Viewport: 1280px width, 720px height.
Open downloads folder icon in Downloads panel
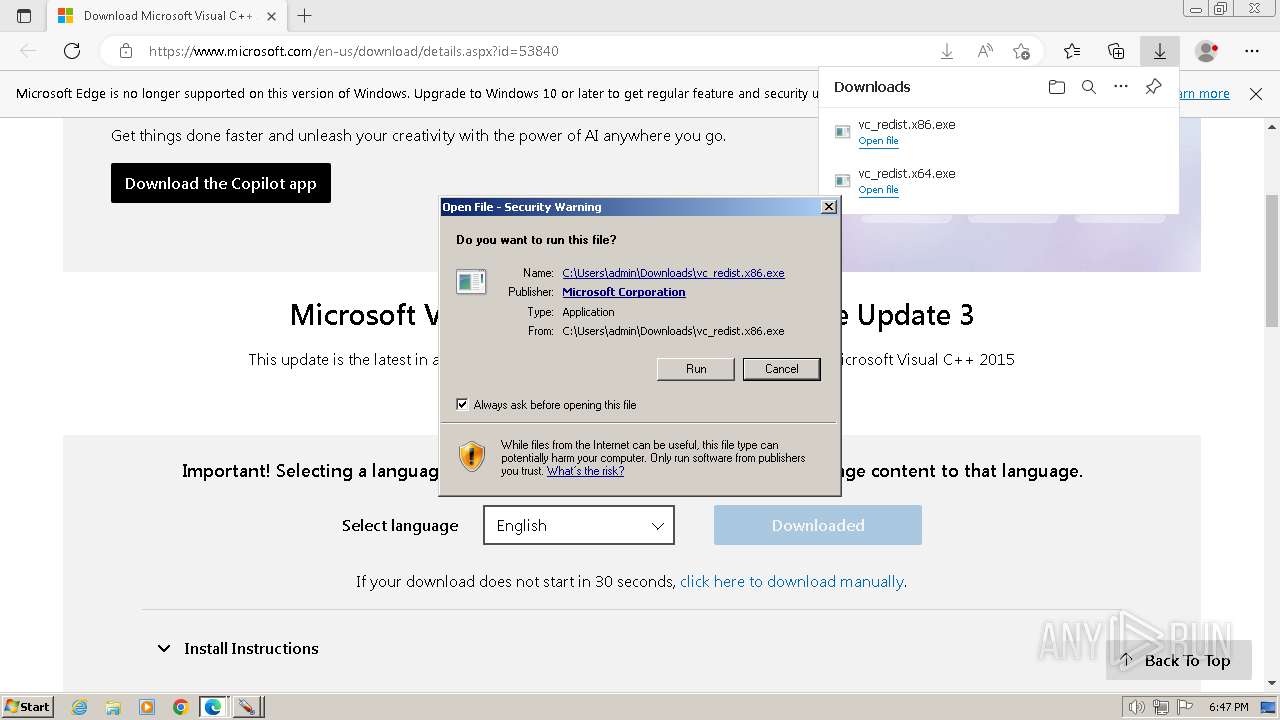pyautogui.click(x=1057, y=87)
